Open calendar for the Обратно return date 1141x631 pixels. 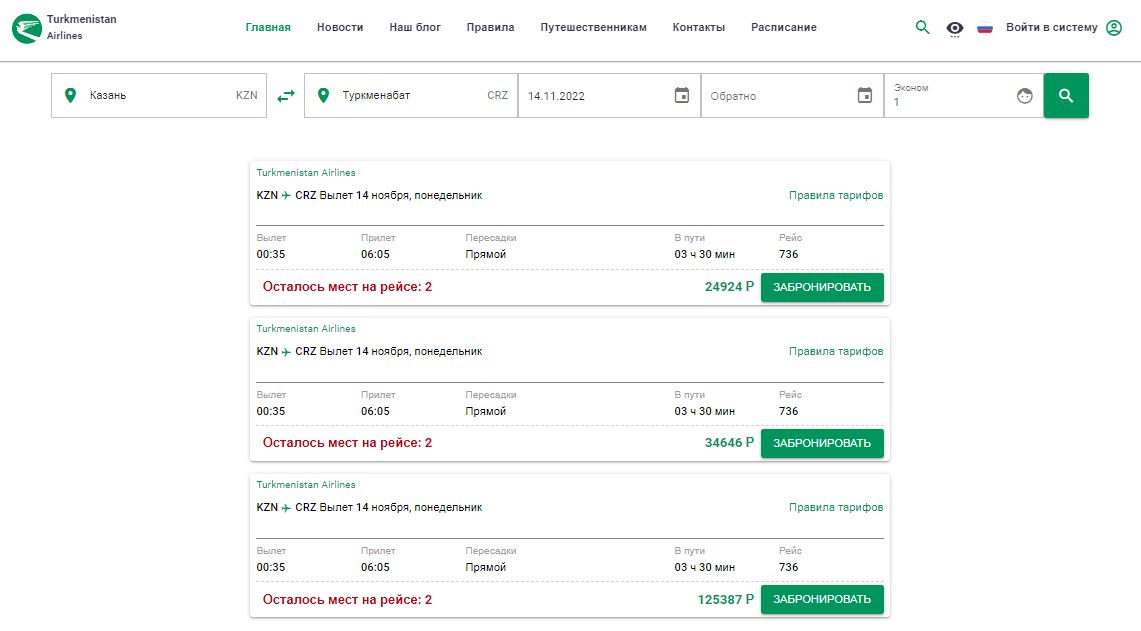pos(865,96)
